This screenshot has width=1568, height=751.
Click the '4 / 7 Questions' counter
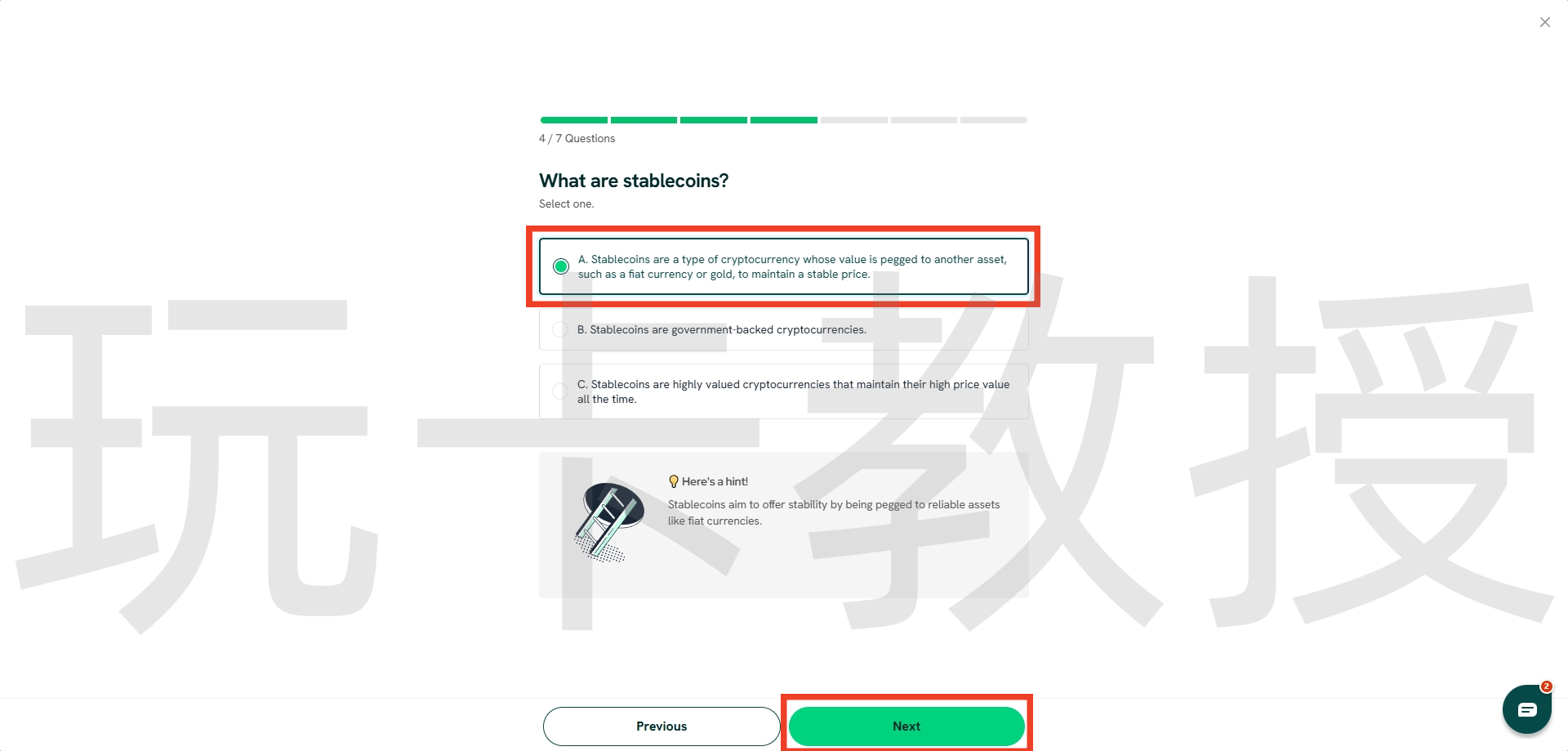[577, 138]
